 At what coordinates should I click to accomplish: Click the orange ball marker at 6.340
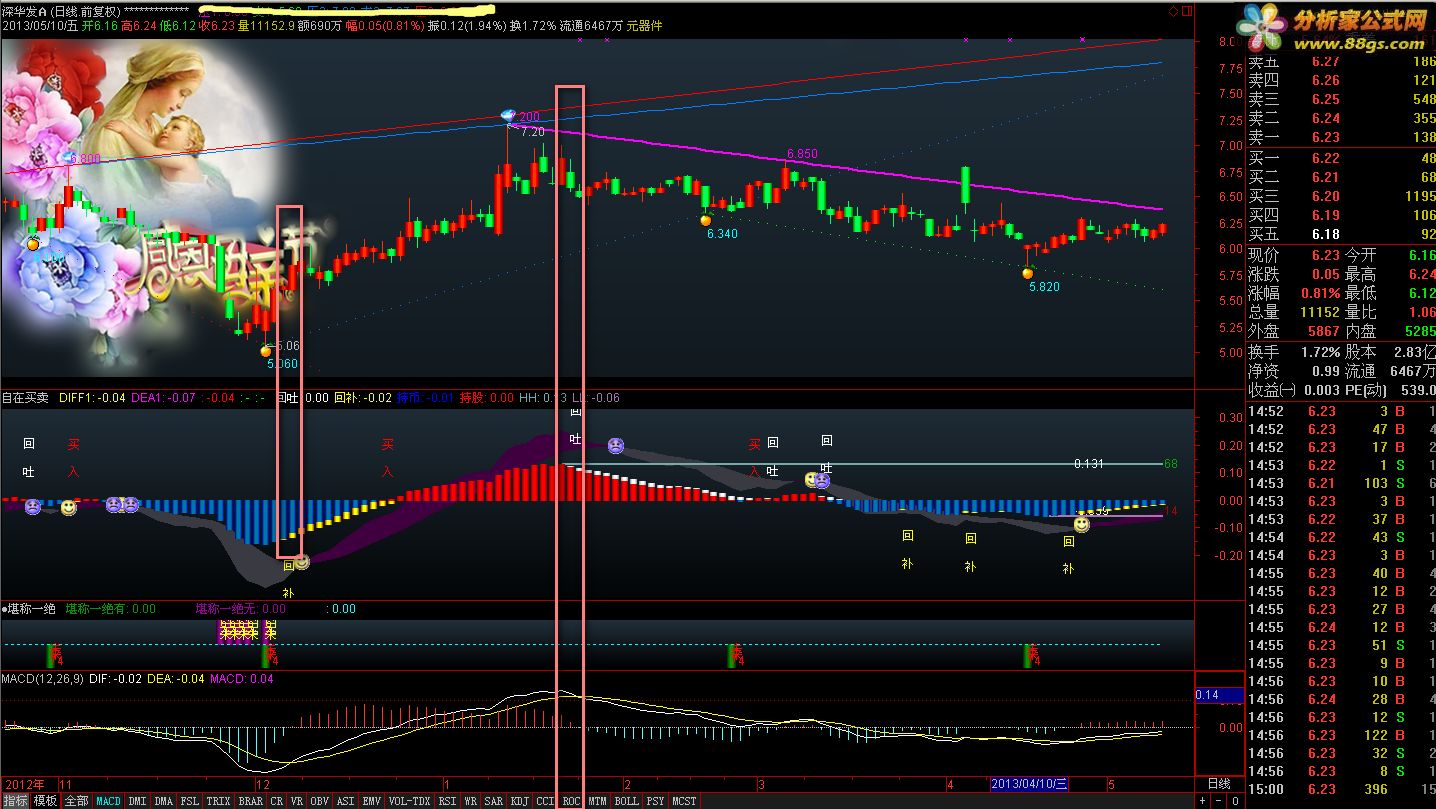tap(705, 220)
